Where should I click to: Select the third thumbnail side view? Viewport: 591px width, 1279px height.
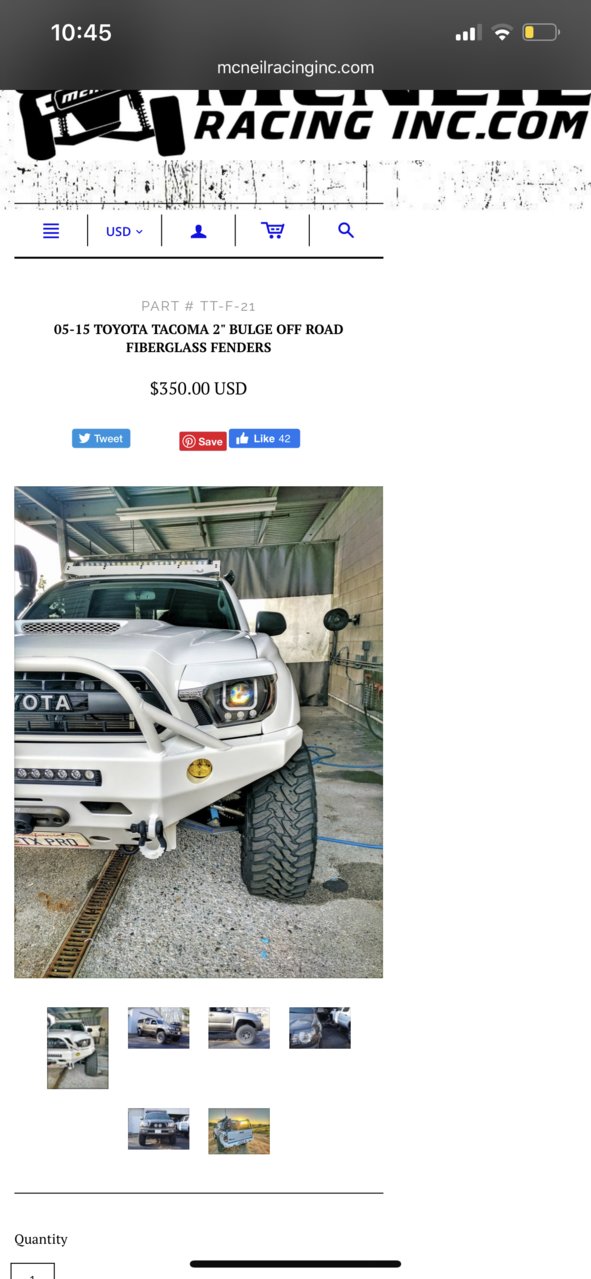pos(239,1027)
